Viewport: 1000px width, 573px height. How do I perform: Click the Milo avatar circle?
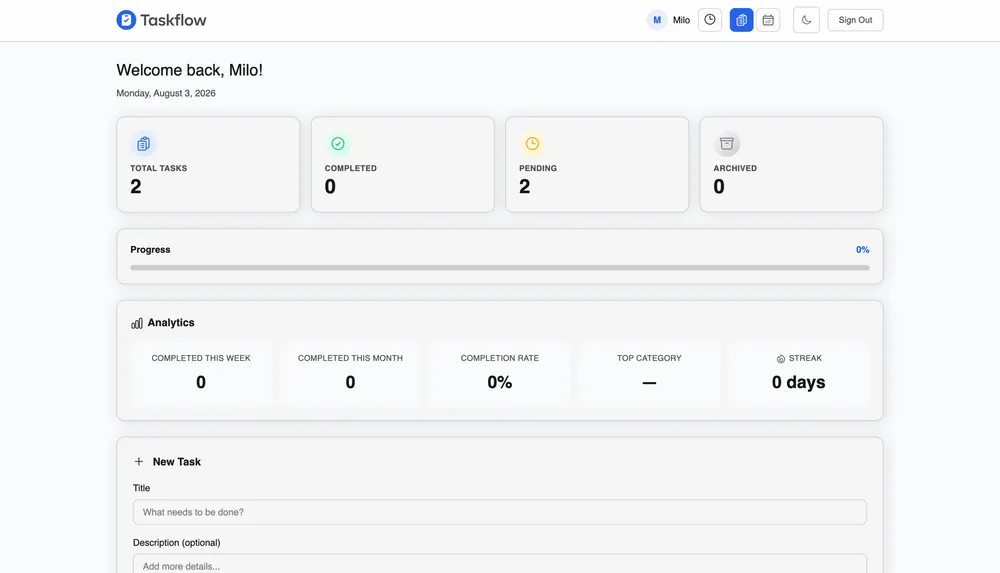click(x=657, y=20)
